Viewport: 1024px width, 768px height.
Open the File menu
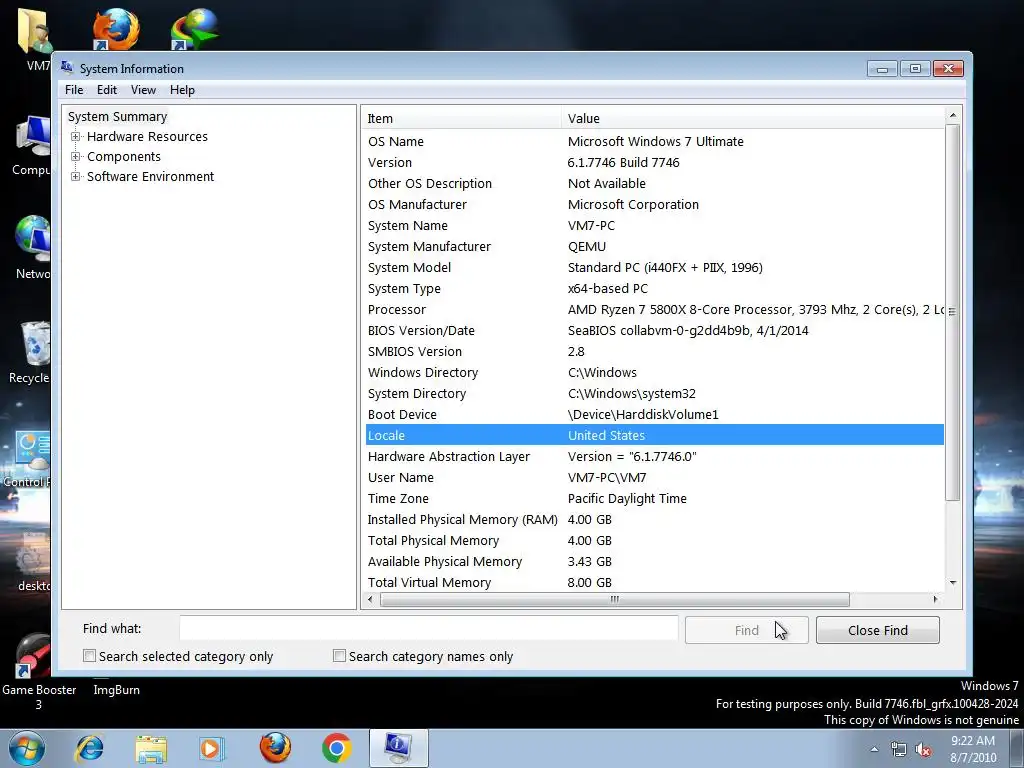(x=74, y=90)
